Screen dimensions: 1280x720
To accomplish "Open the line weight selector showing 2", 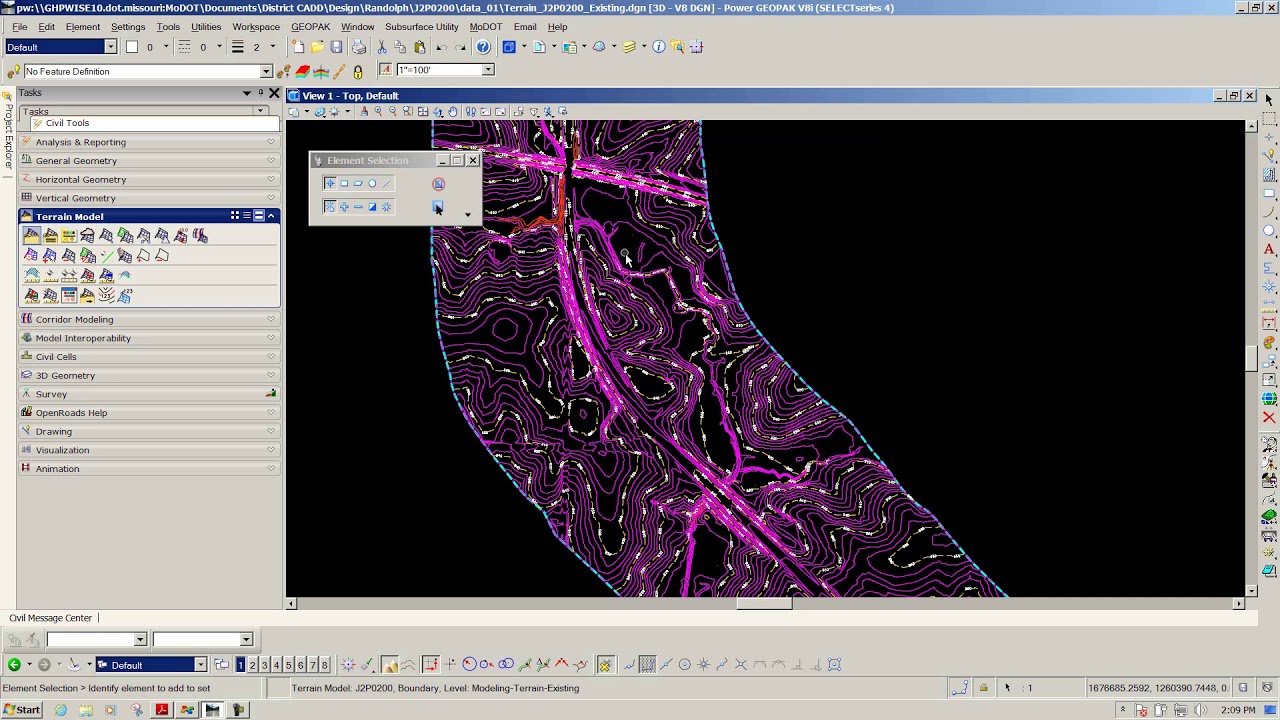I will (254, 47).
